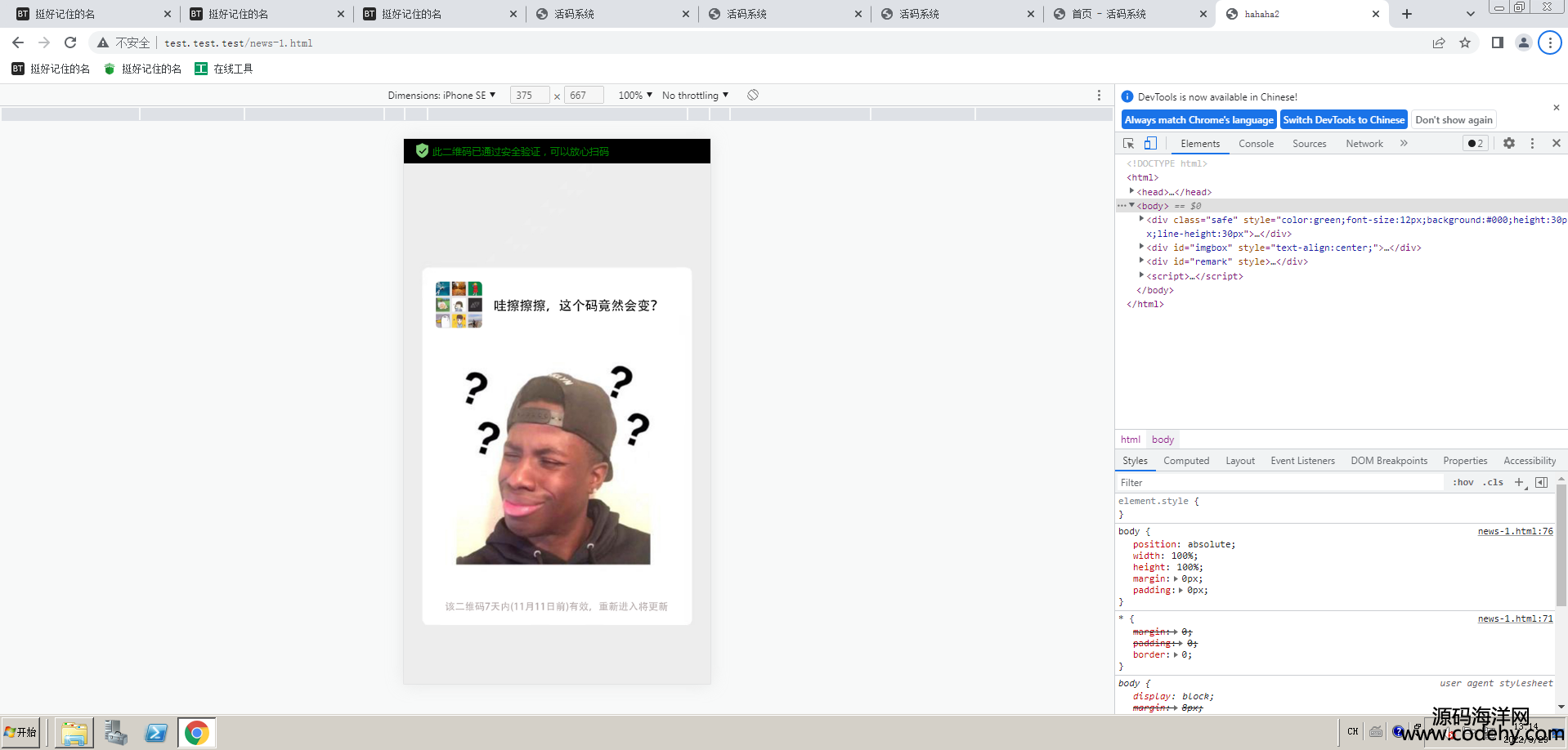This screenshot has width=1568, height=750.
Task: Expand the div id remark node
Action: pyautogui.click(x=1141, y=261)
